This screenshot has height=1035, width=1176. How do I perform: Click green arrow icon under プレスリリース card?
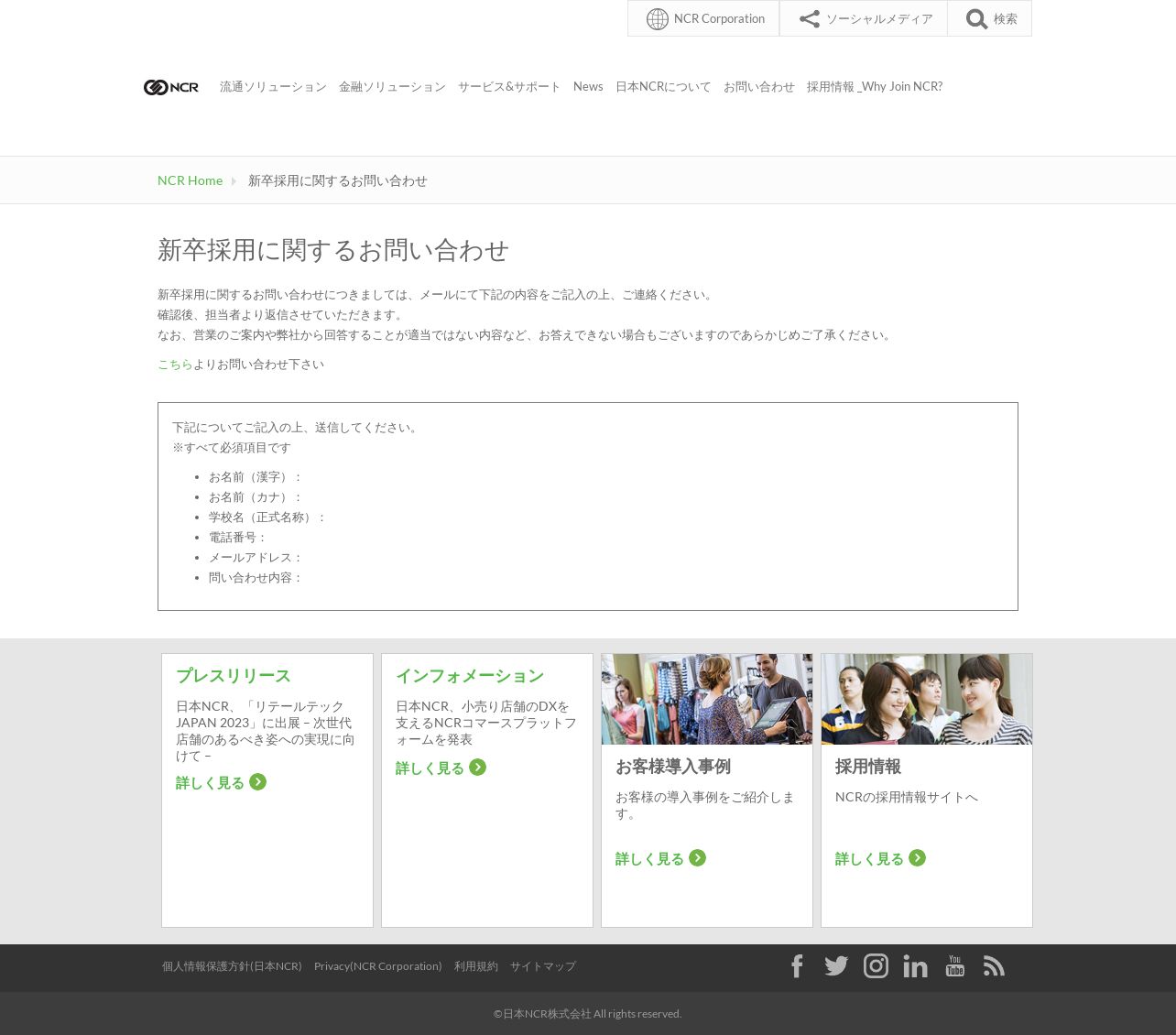(258, 782)
